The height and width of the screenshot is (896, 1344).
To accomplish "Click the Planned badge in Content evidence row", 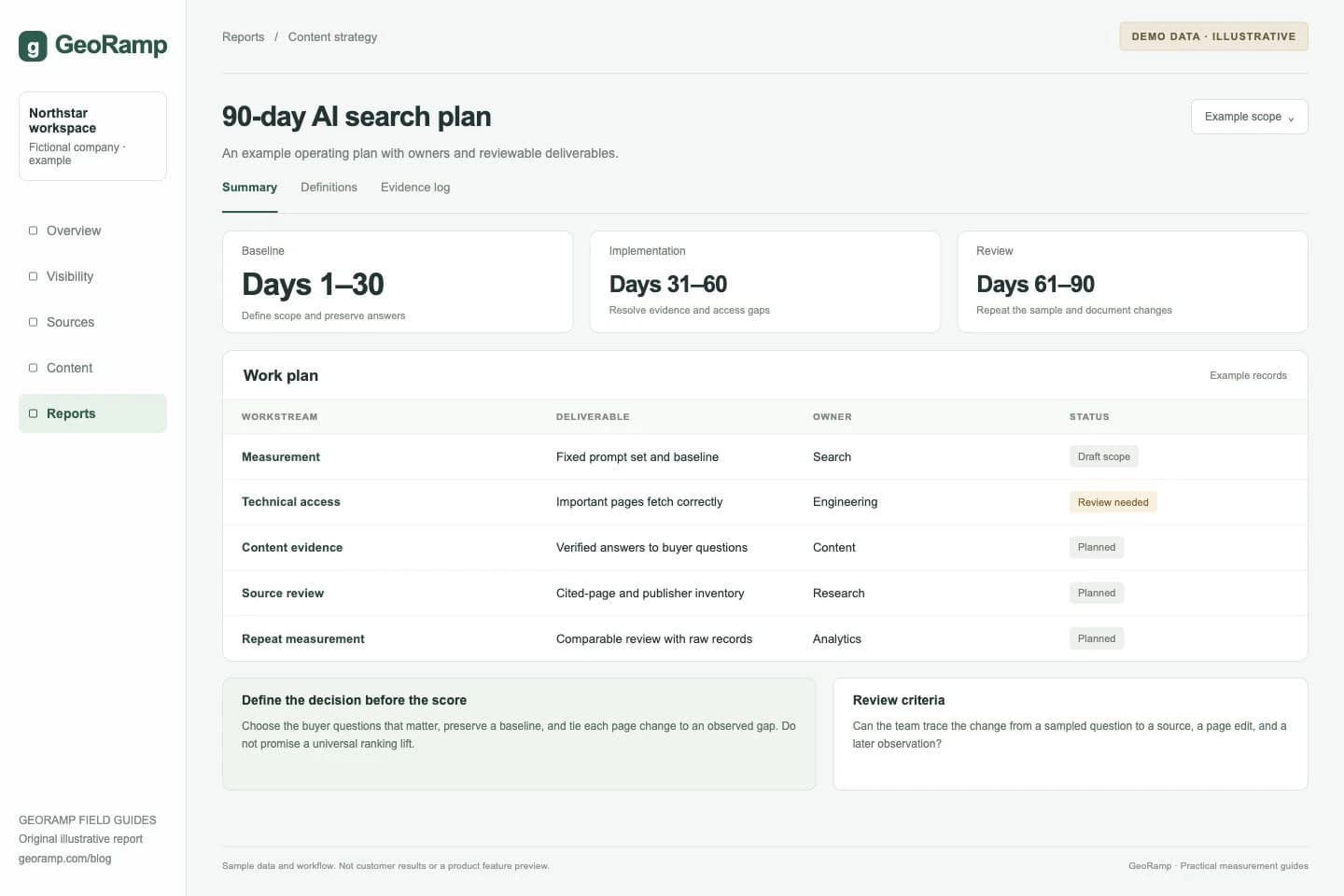I will coord(1096,548).
